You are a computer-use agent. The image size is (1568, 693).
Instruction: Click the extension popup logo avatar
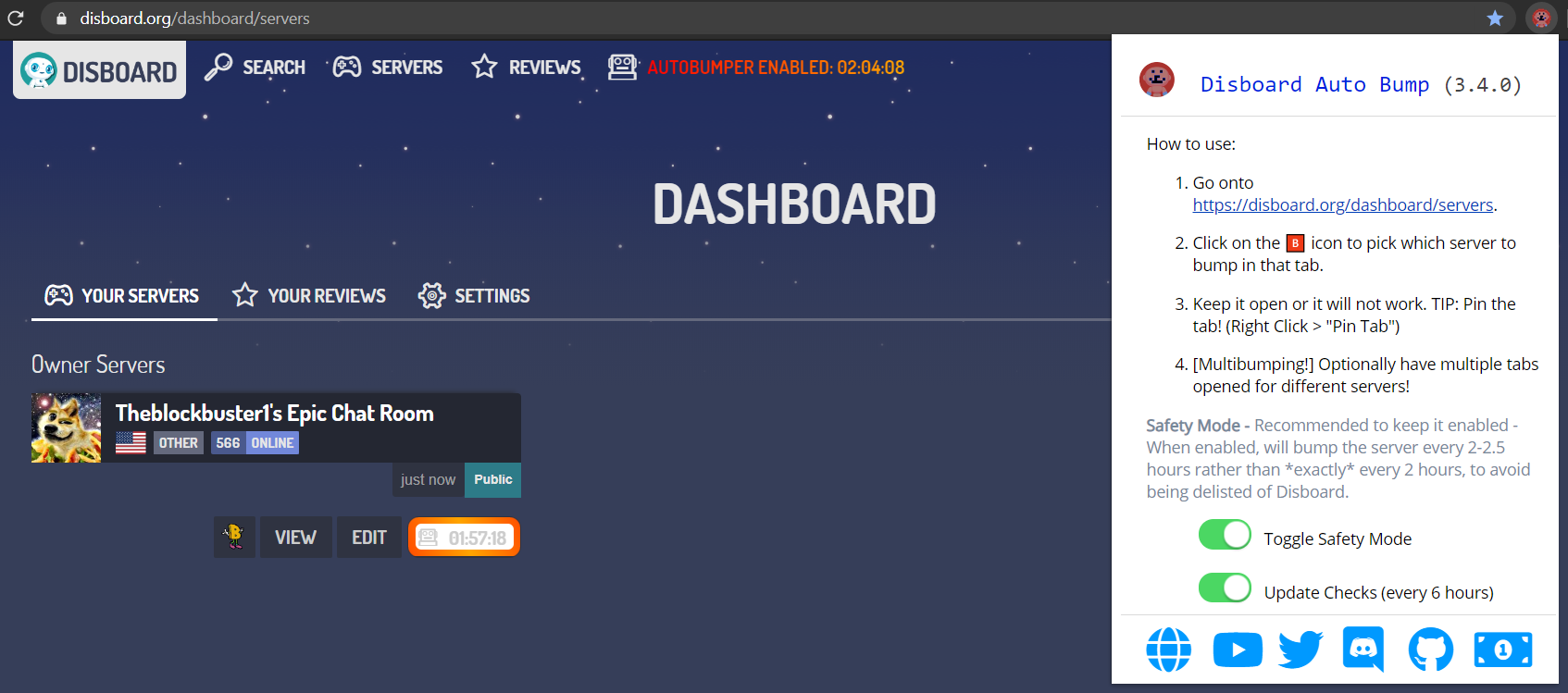click(1157, 80)
